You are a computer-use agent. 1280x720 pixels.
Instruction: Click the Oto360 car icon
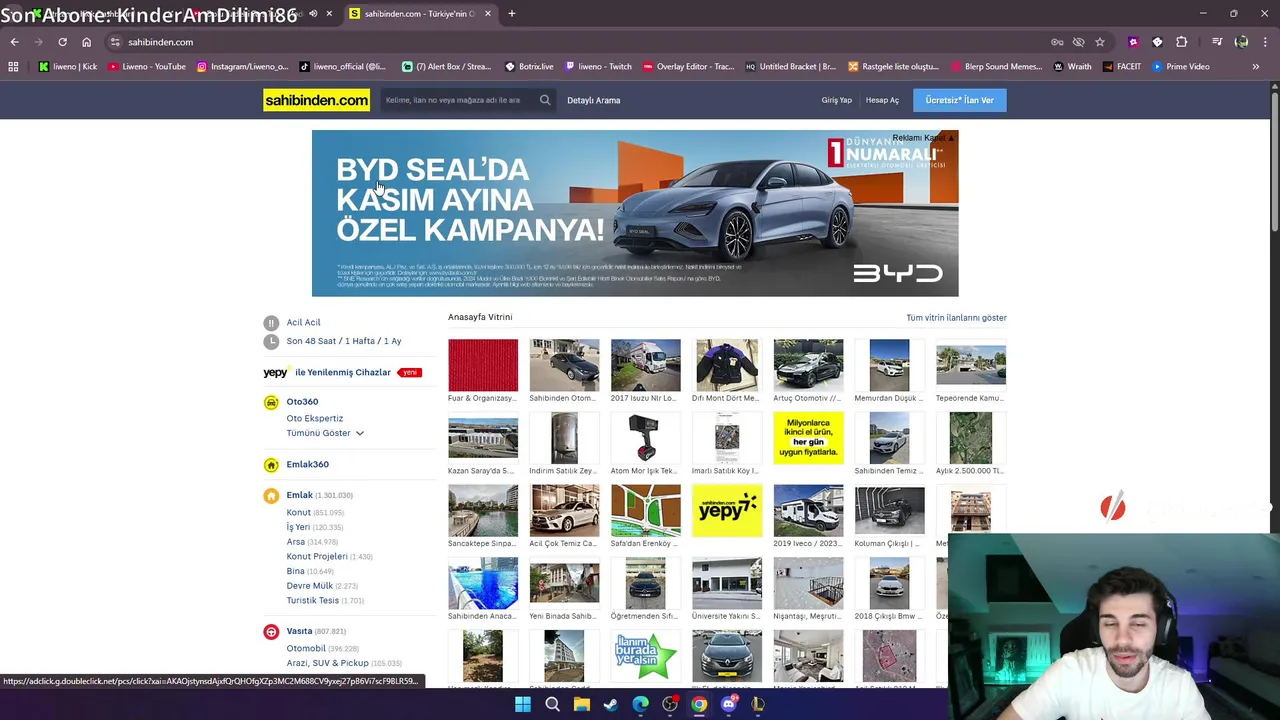[271, 402]
